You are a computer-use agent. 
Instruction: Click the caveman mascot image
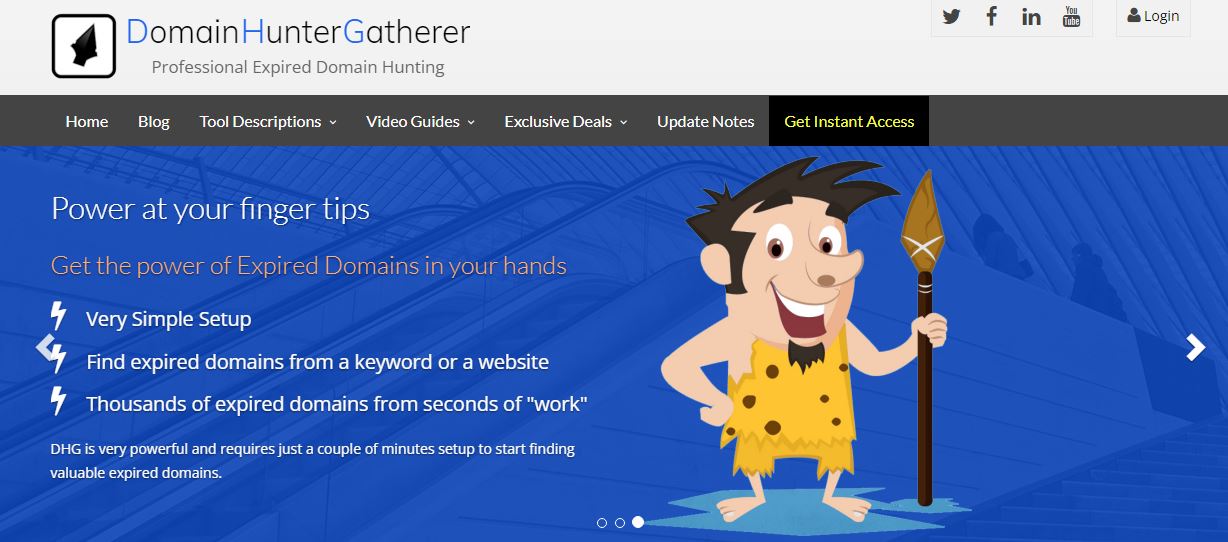tap(806, 340)
